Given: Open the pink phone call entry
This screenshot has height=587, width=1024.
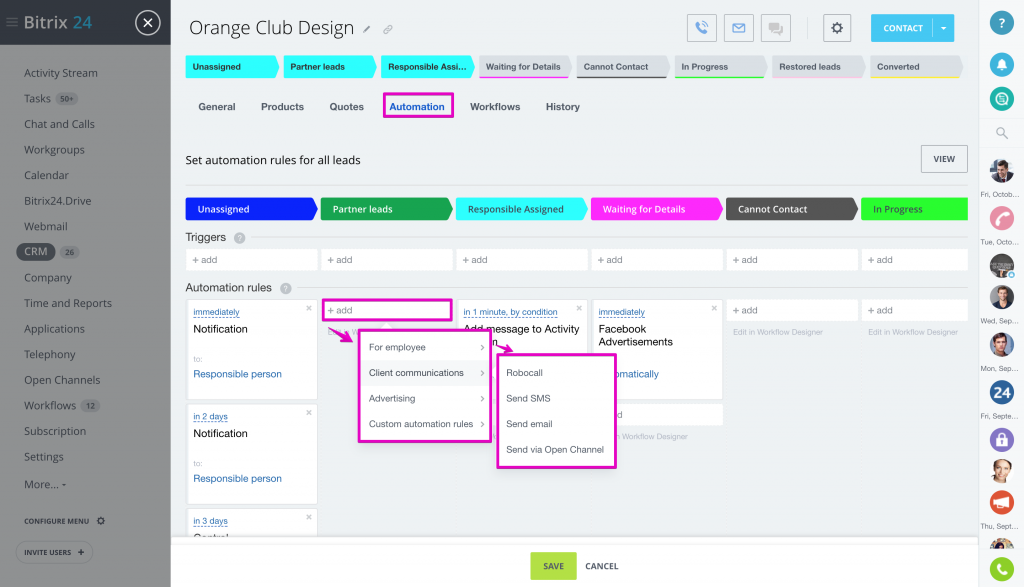Looking at the screenshot, I should [x=1001, y=218].
